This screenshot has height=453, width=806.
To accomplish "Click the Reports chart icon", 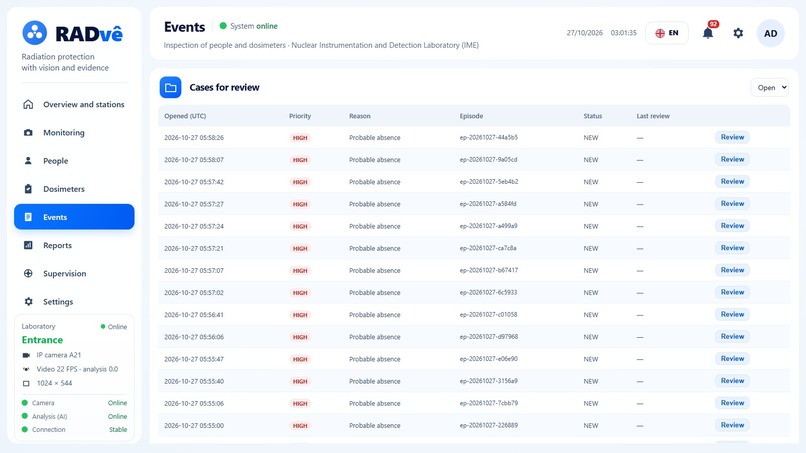I will pyautogui.click(x=28, y=245).
